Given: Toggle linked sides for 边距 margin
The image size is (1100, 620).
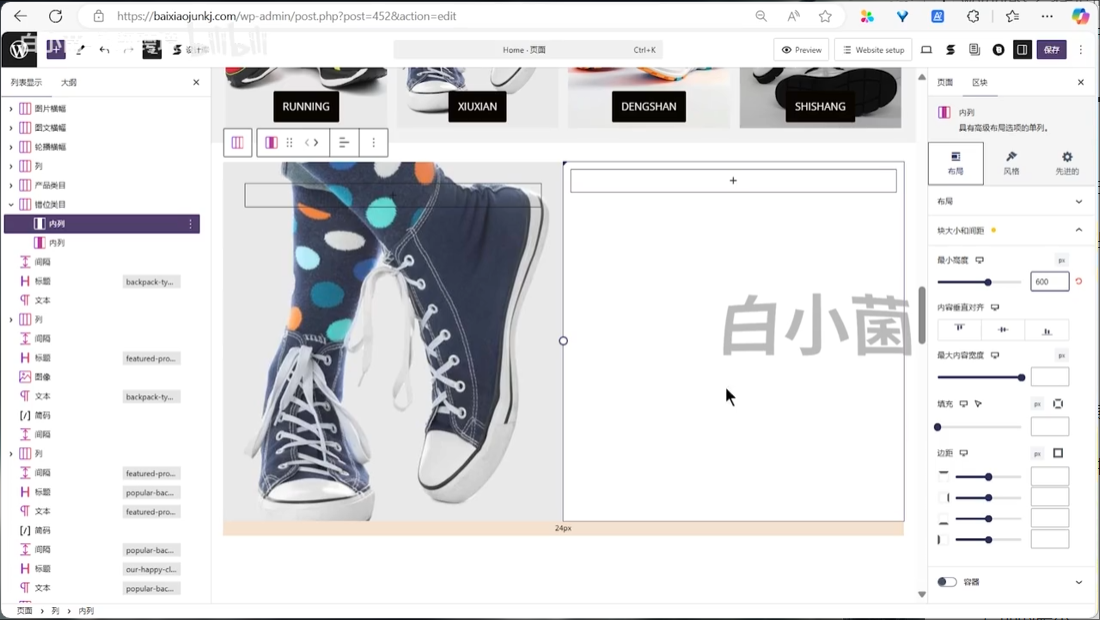Looking at the screenshot, I should point(1058,453).
